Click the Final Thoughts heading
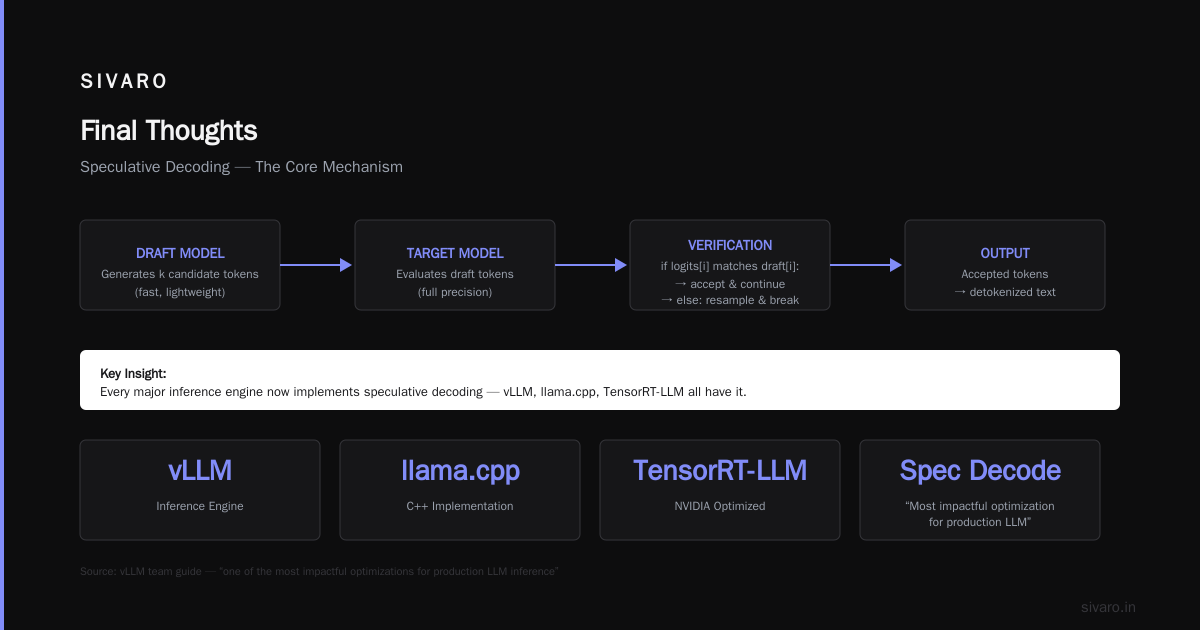 click(x=169, y=131)
